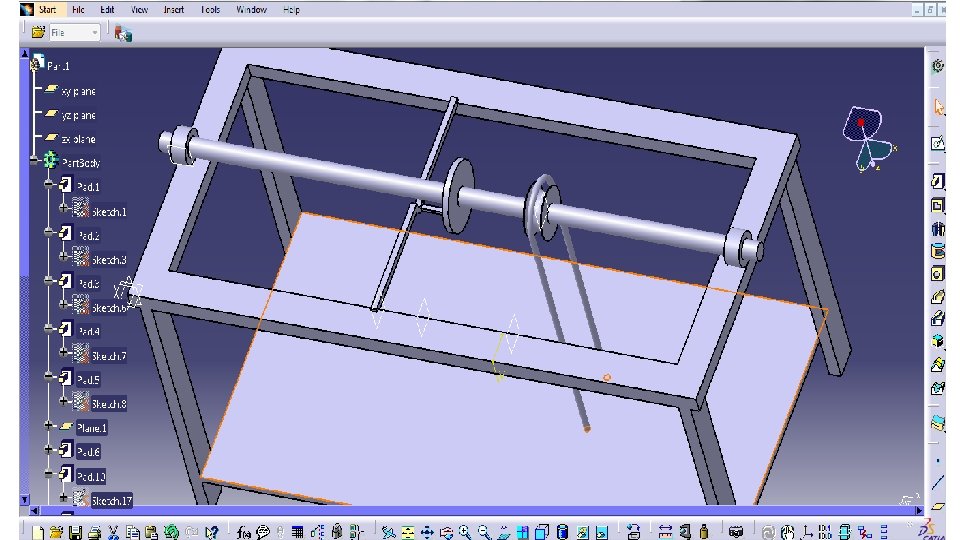Image resolution: width=960 pixels, height=540 pixels.
Task: Activate the Pan view tool
Action: [427, 533]
